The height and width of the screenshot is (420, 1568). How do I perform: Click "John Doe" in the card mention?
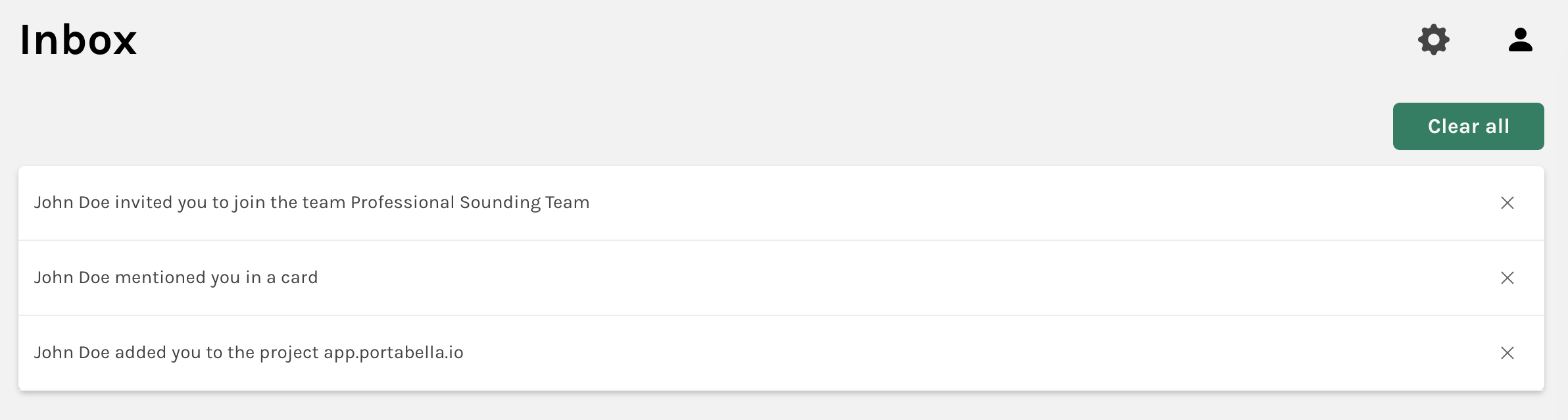coord(72,278)
